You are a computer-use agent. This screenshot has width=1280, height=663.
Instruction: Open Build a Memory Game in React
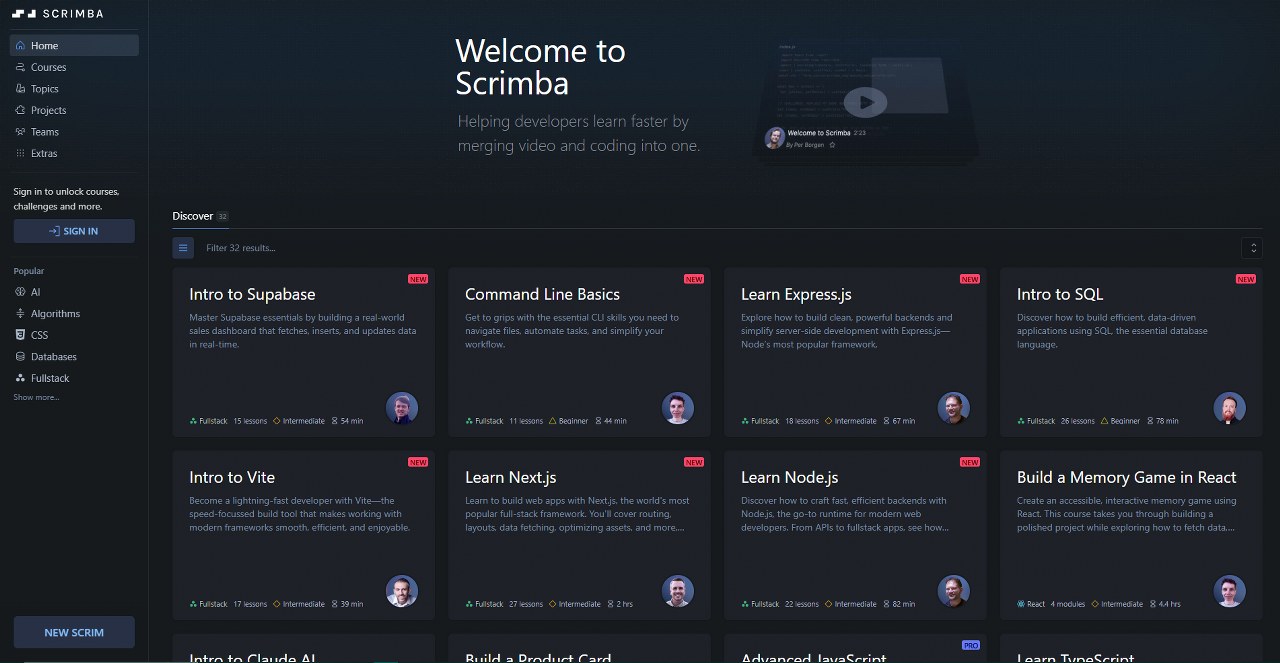coord(1132,535)
